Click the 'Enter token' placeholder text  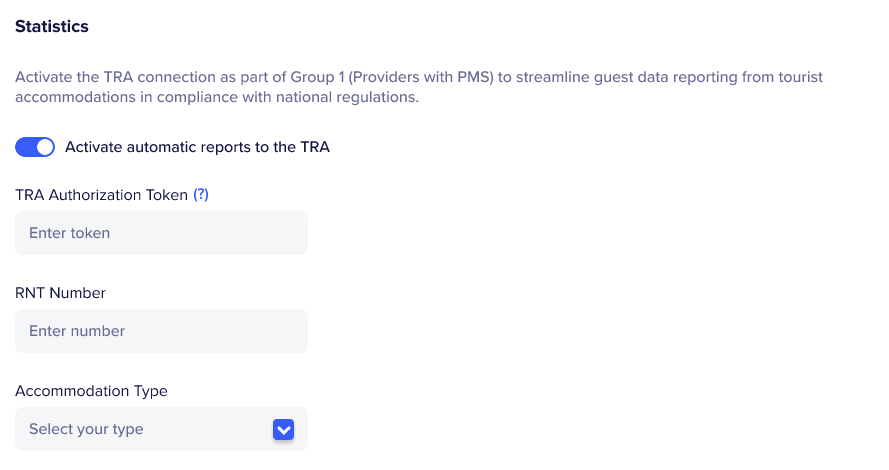tap(69, 233)
